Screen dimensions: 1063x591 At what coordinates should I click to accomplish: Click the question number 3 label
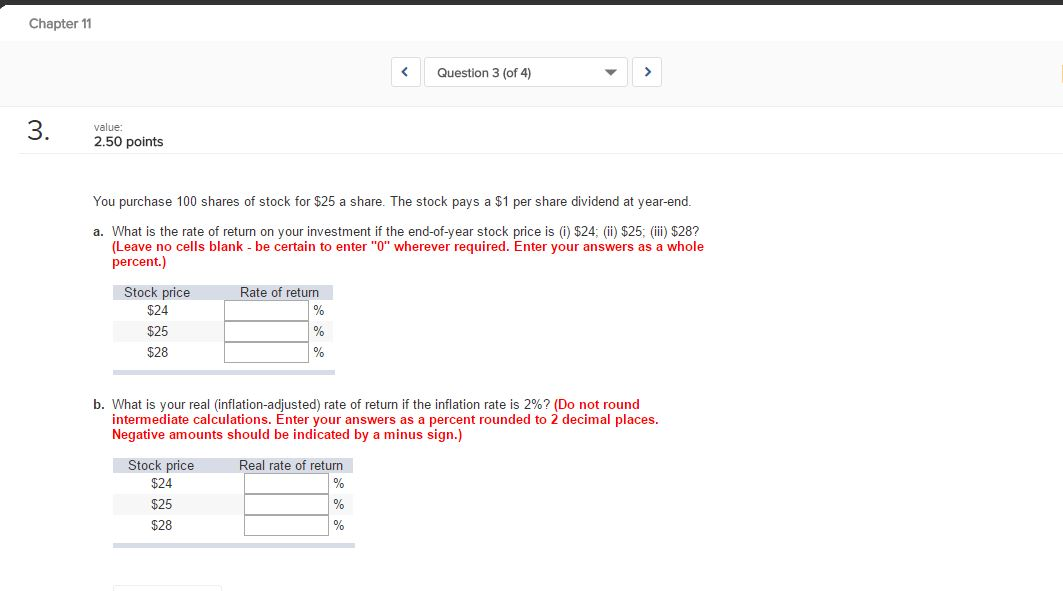tap(36, 128)
